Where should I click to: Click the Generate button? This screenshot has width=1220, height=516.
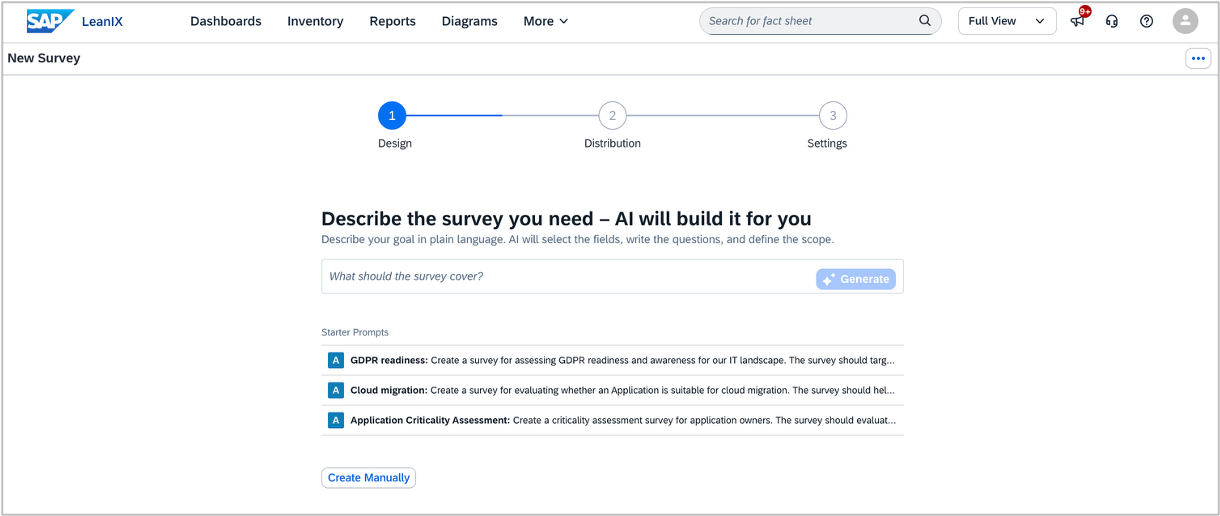856,279
